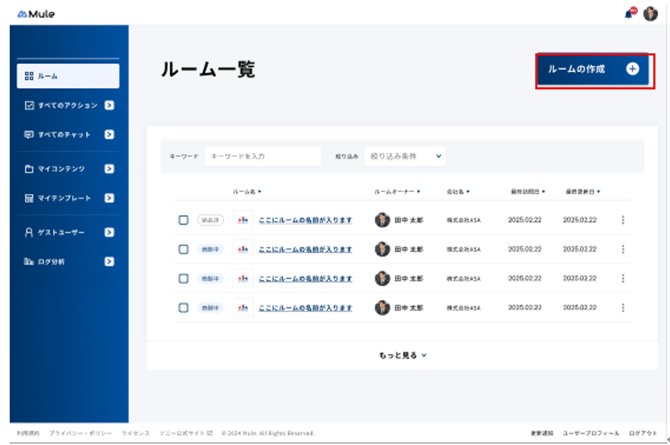Open the プライバシー・ポリシー footer link
The height and width of the screenshot is (445, 670).
click(x=80, y=433)
